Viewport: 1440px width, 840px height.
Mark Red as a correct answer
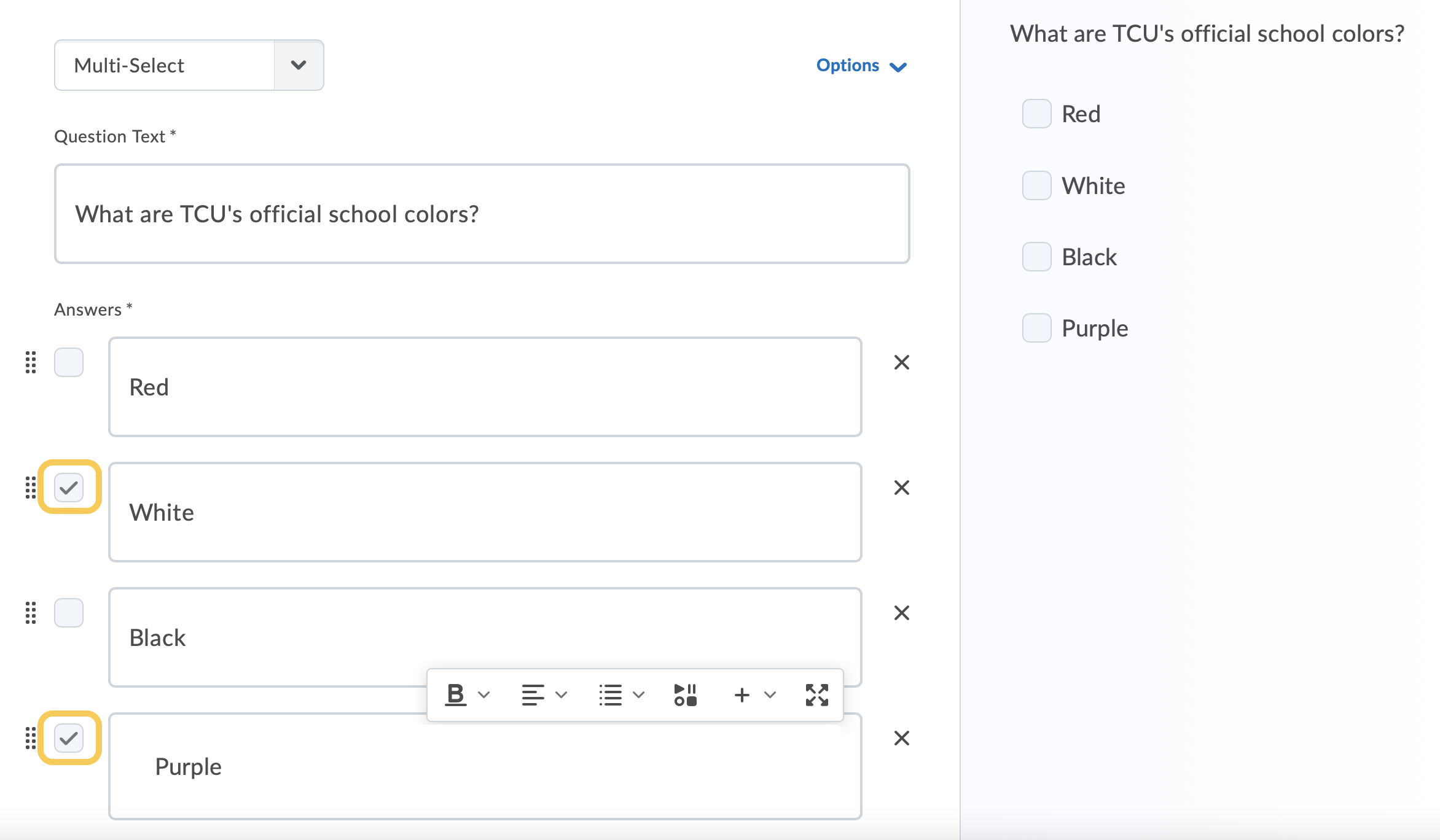point(69,362)
